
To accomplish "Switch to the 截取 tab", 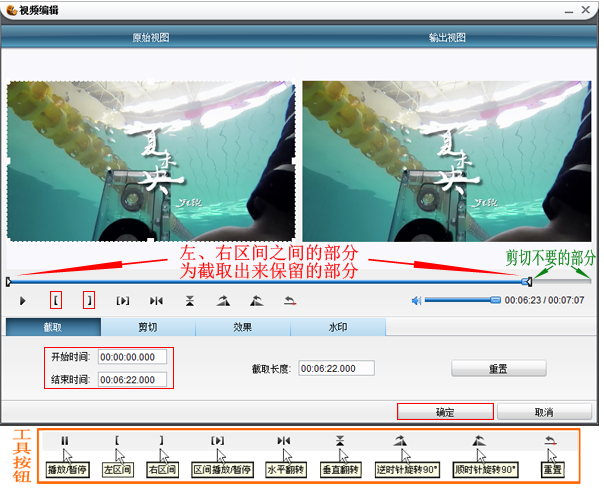I will [53, 327].
